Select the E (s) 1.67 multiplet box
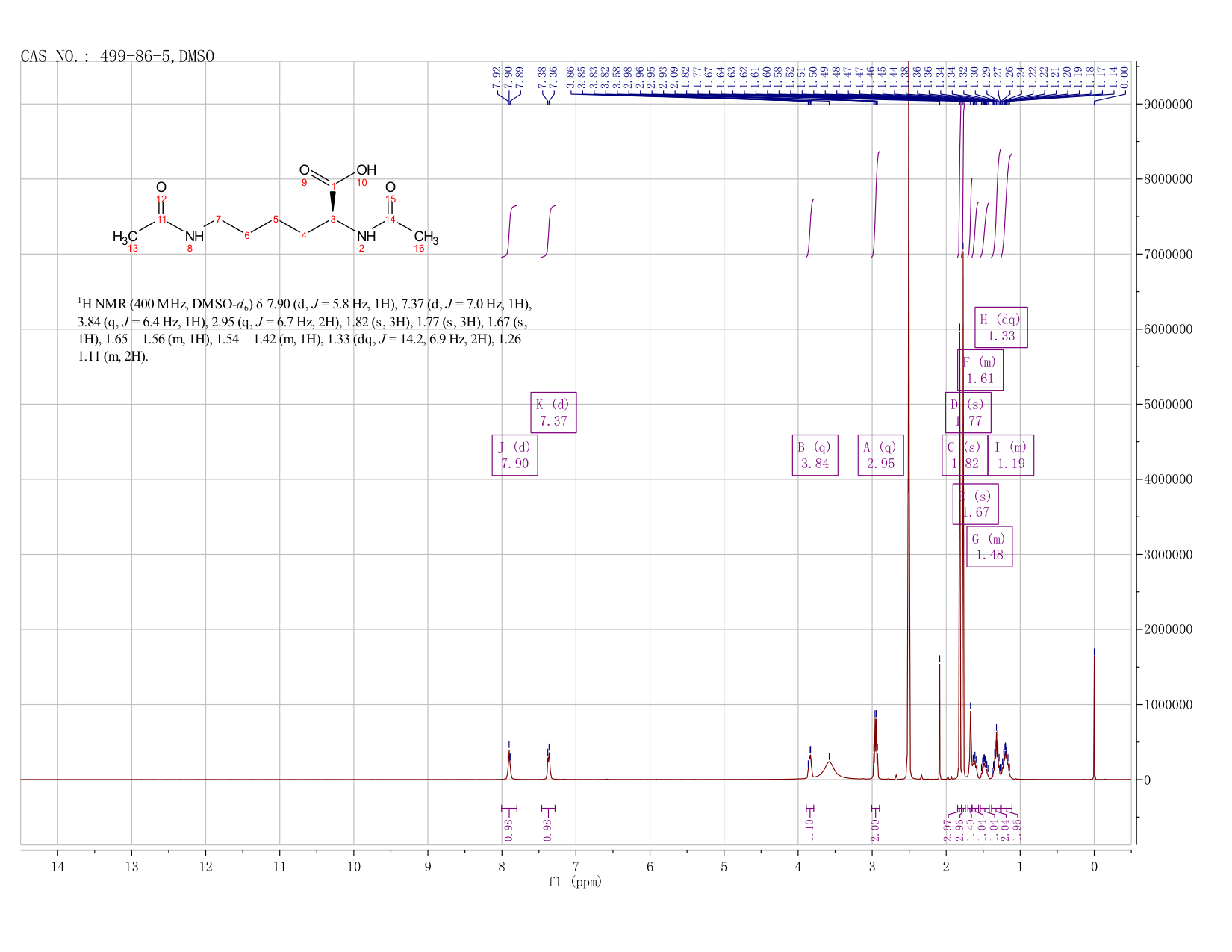 [975, 504]
